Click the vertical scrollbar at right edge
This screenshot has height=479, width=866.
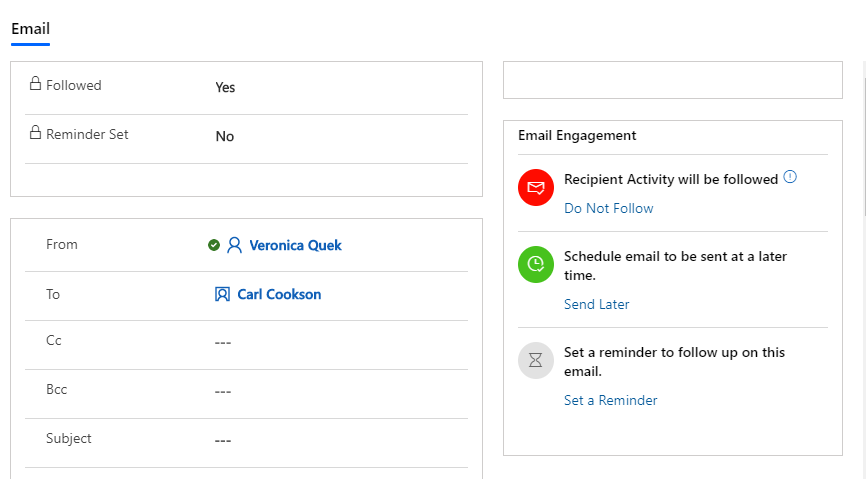tap(864, 146)
